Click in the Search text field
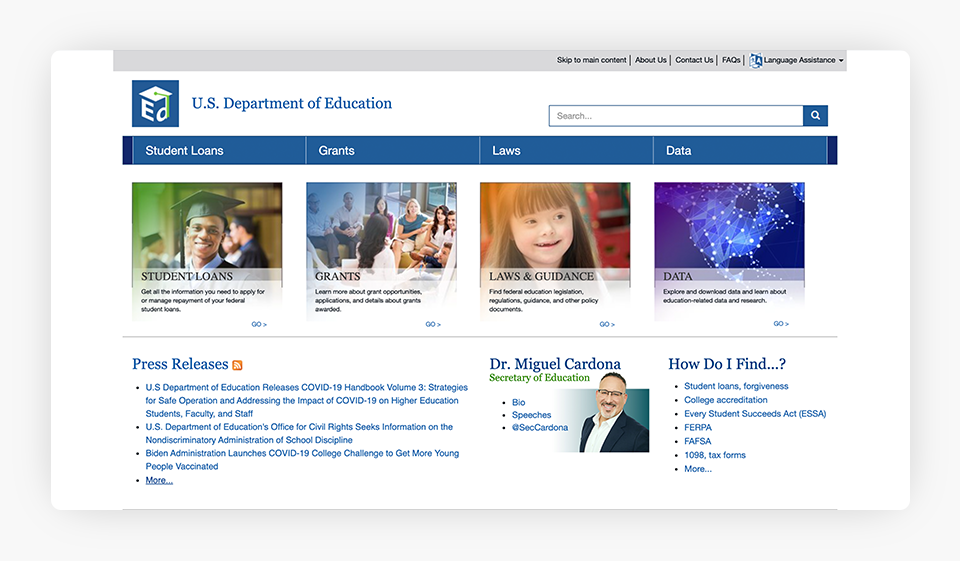Screen dimensions: 960x561 click(675, 116)
